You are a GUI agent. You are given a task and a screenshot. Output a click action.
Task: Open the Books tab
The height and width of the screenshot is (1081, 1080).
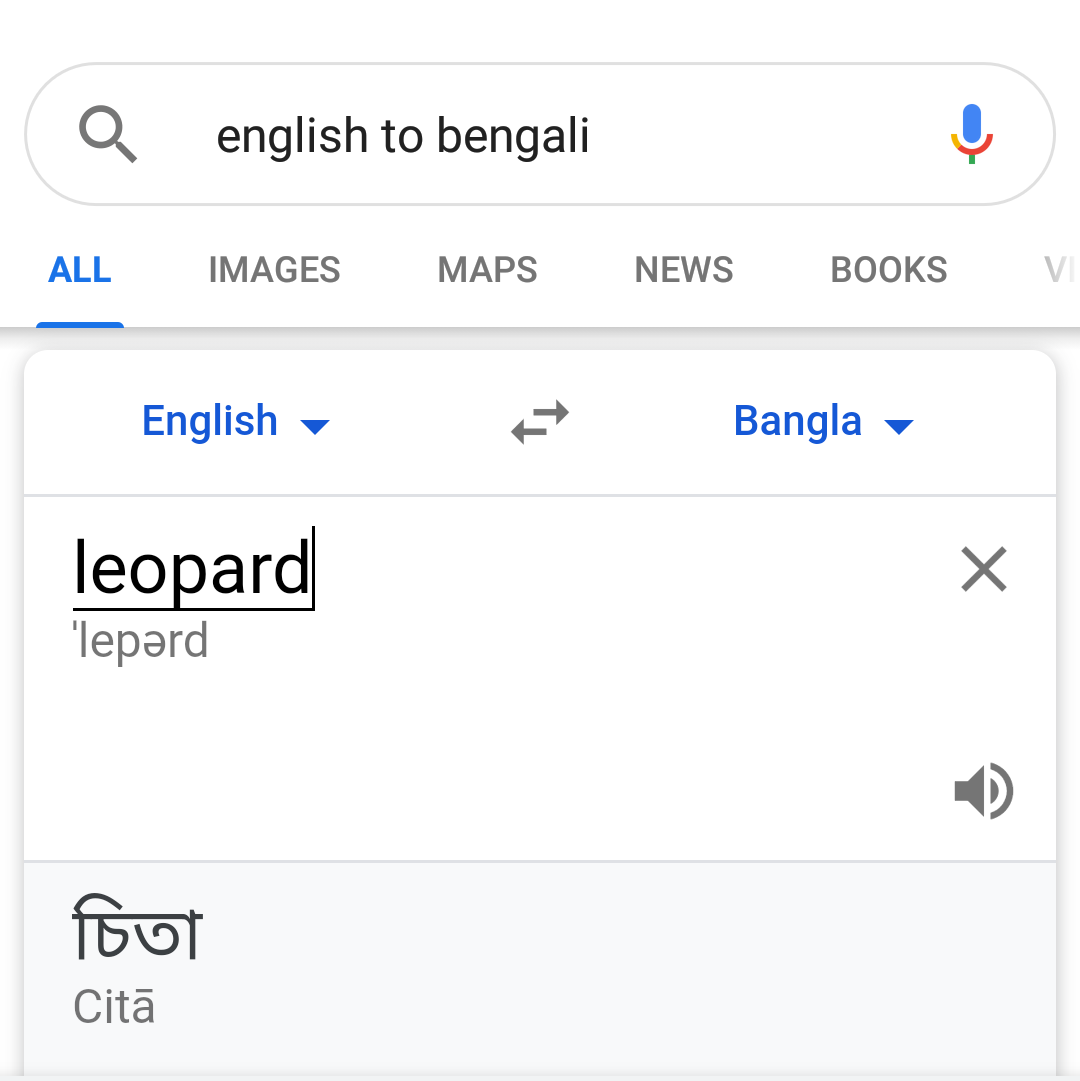point(889,270)
